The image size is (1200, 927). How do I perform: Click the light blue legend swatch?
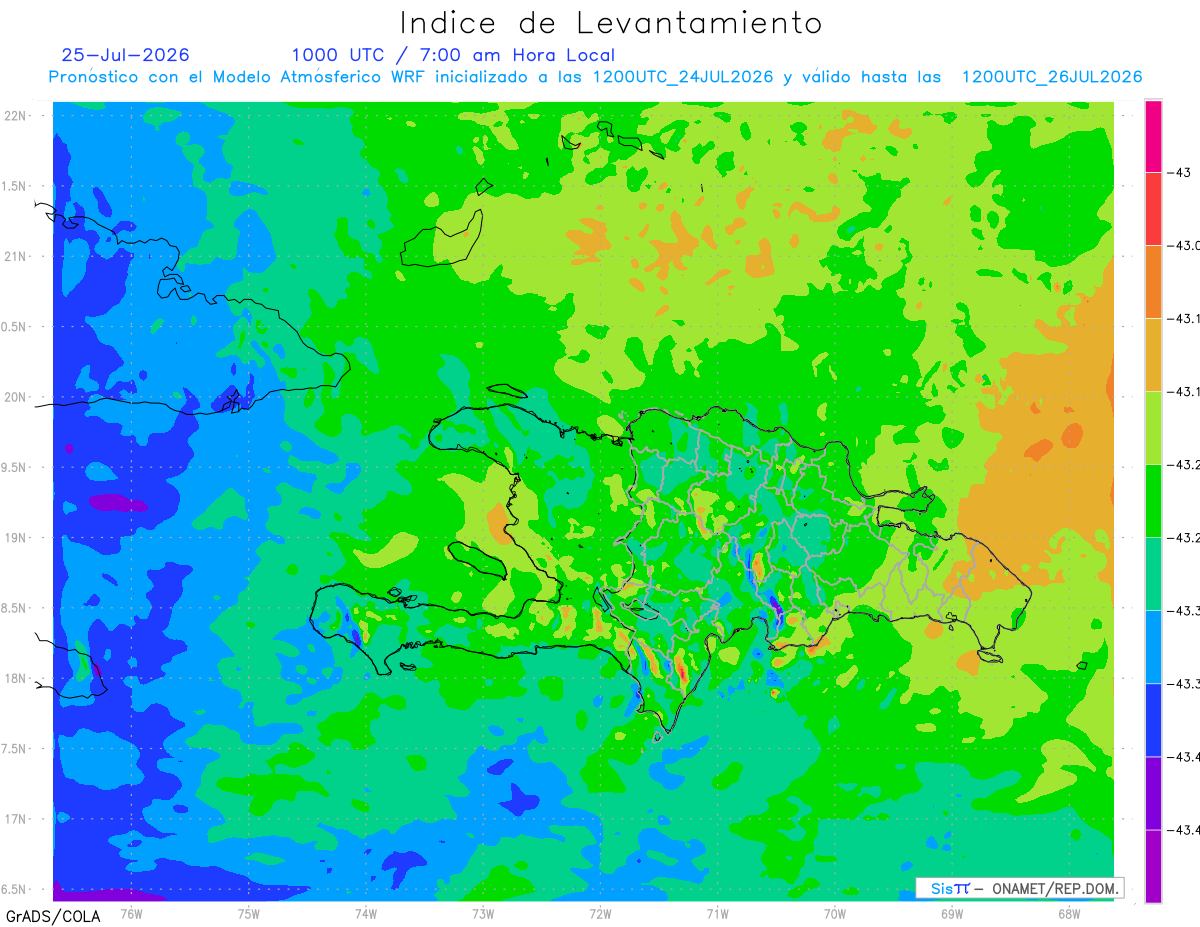(x=1153, y=647)
